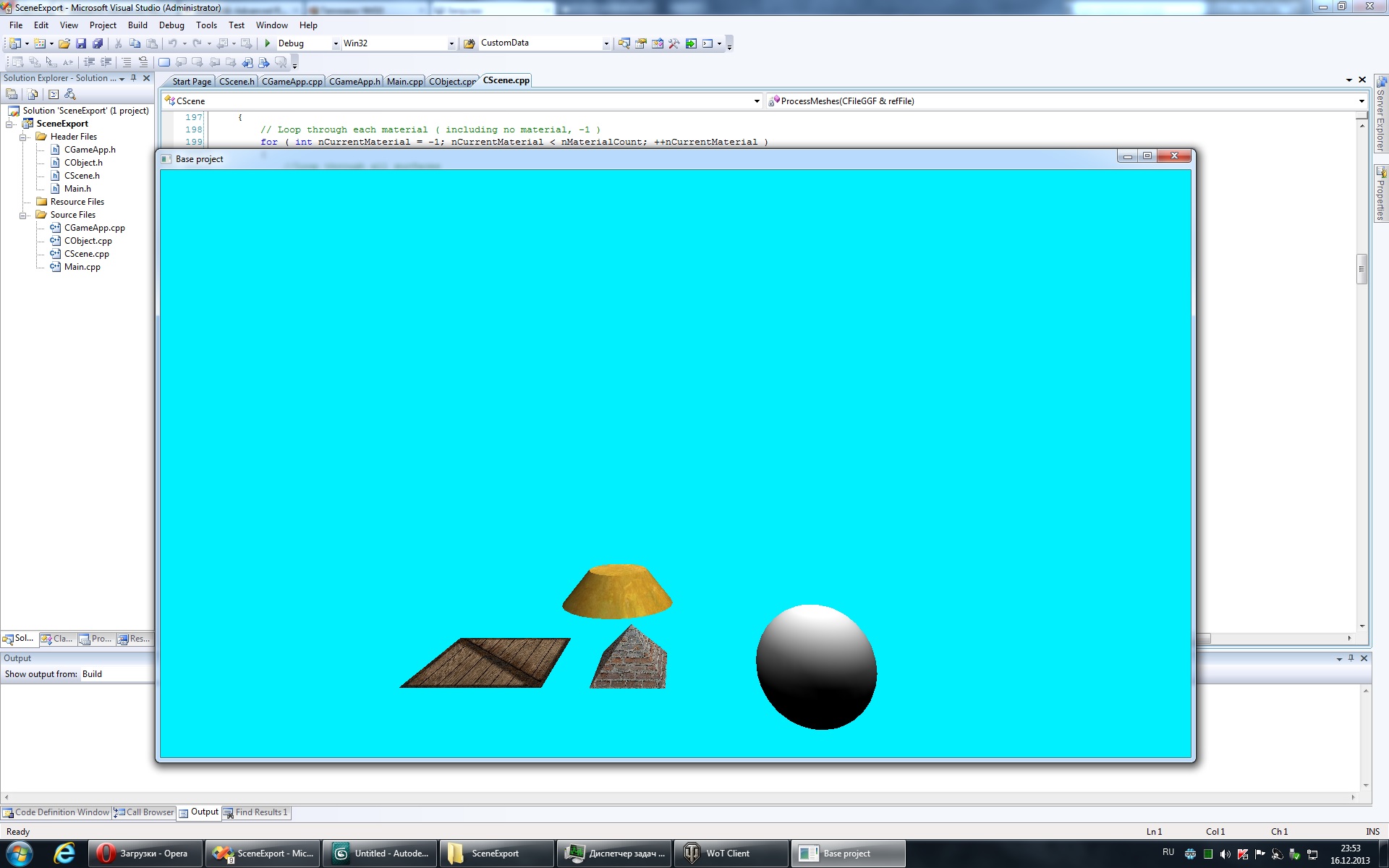Click the Save All toolbar icon
Viewport: 1389px width, 868px height.
(98, 43)
